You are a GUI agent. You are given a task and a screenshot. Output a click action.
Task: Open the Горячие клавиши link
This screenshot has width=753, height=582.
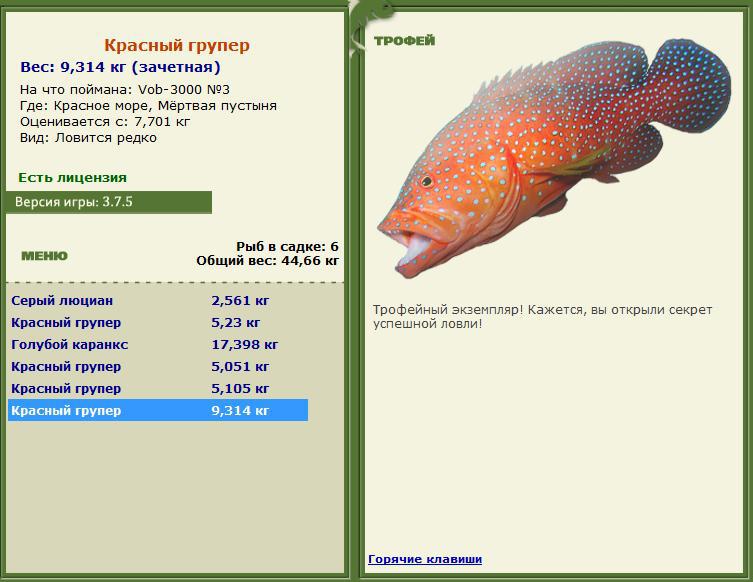pos(425,559)
